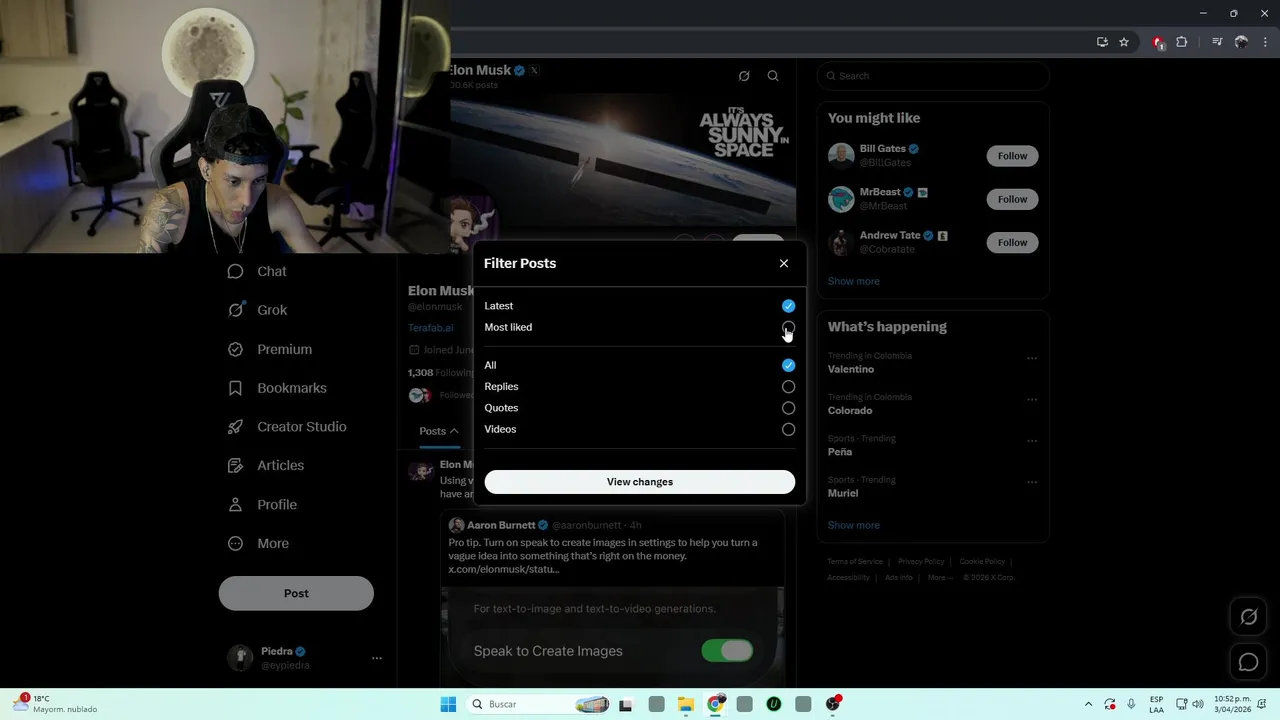Toggle Speak to Create Images switch
The image size is (1280, 720).
click(x=727, y=651)
